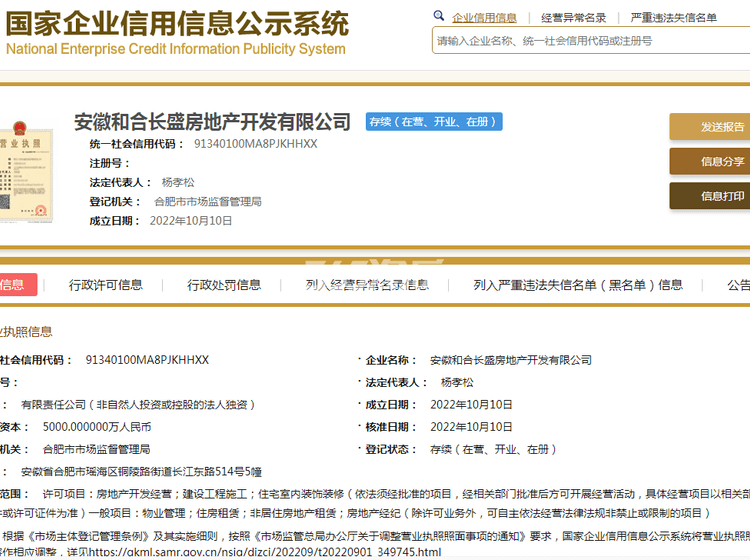Viewport: 750px width, 560px height.
Task: Switch to the 行政许可信息 tab
Action: [x=106, y=285]
